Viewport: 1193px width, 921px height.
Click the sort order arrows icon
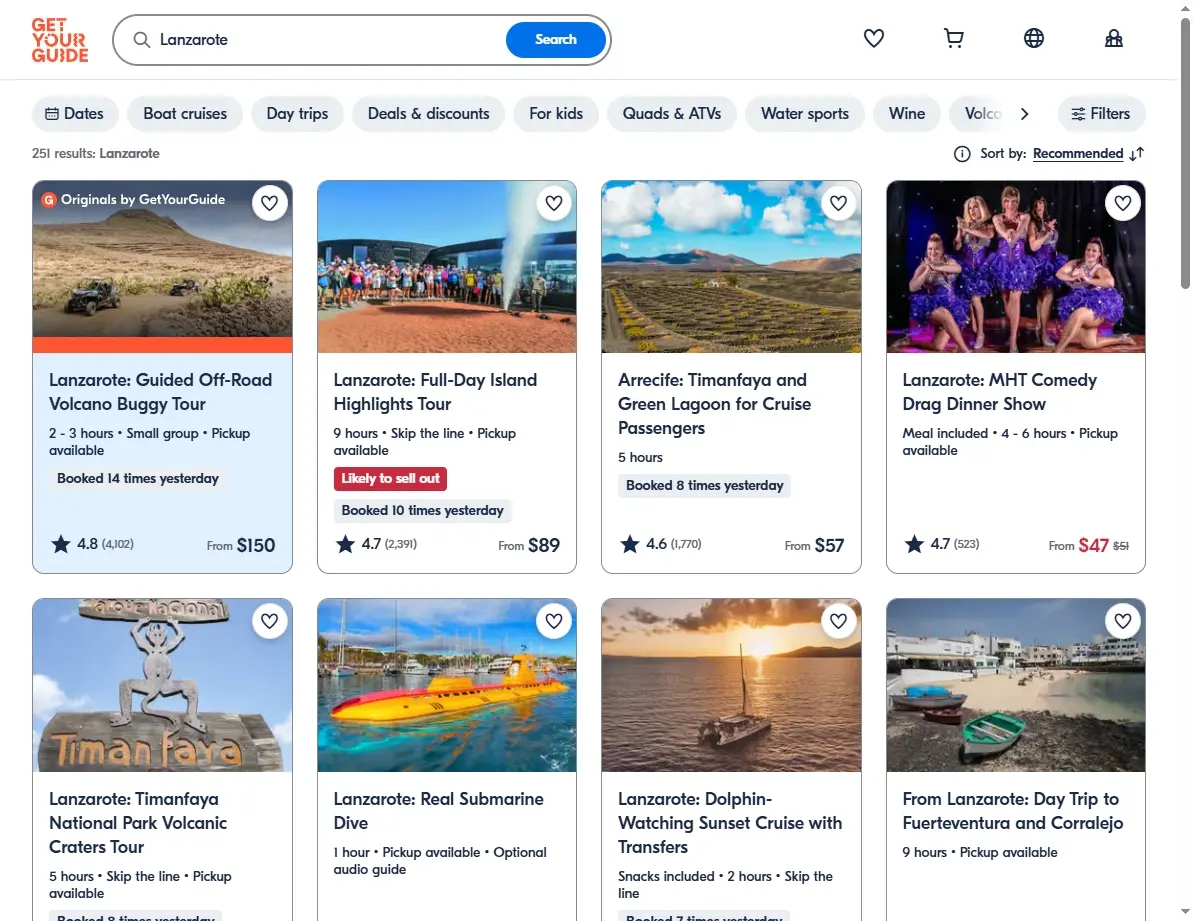[1137, 154]
